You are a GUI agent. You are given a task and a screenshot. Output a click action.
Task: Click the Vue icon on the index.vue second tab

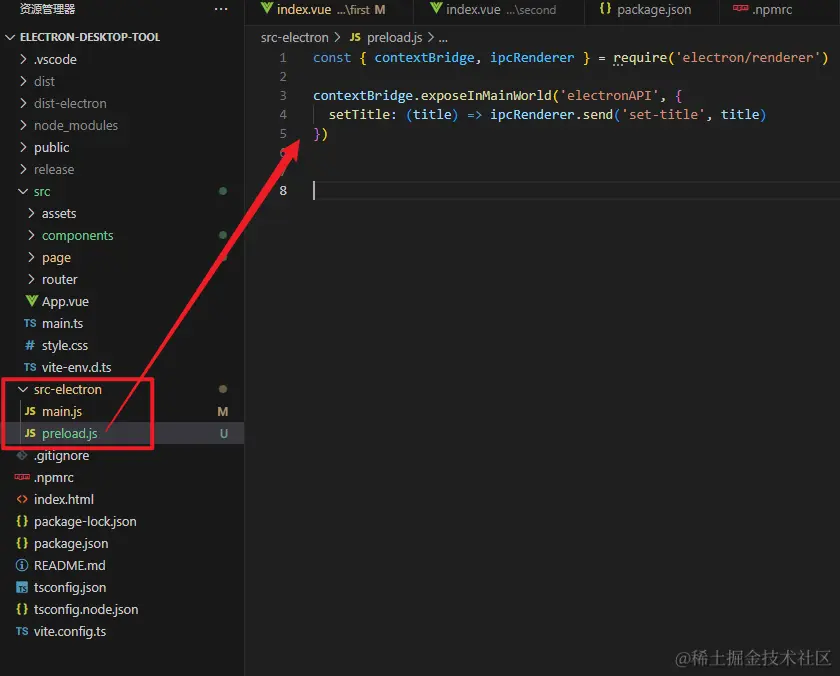point(436,9)
